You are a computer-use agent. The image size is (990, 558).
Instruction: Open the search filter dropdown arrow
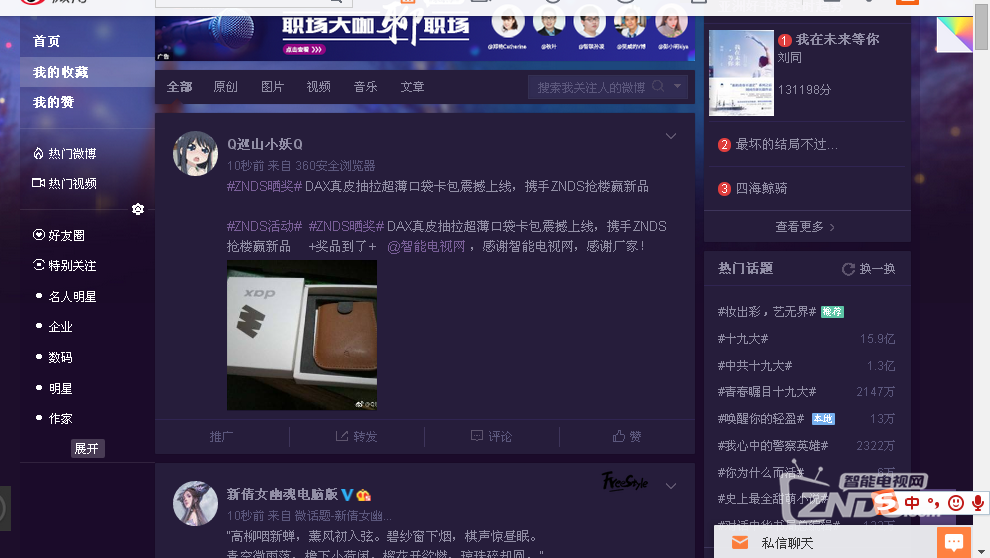(679, 87)
